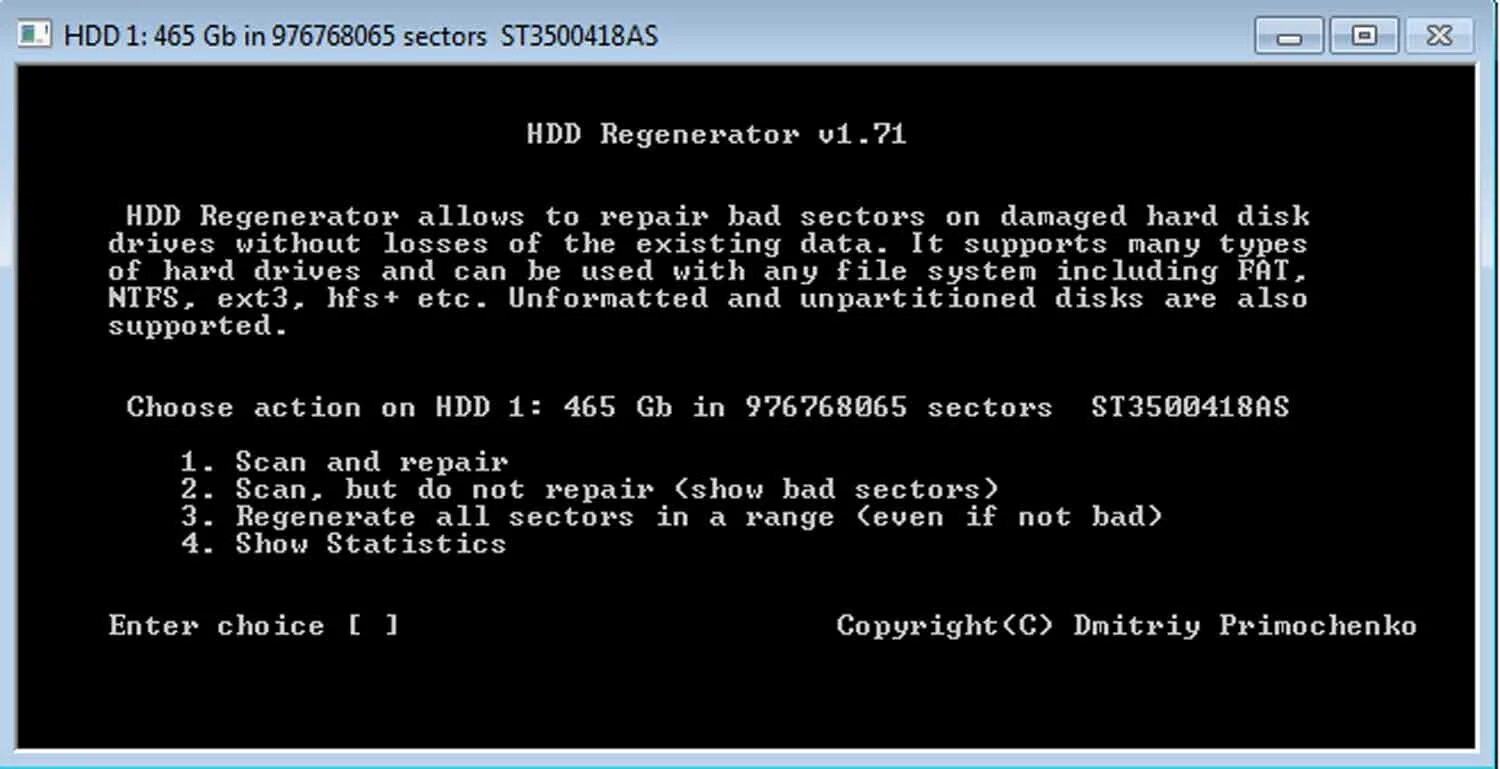The height and width of the screenshot is (769, 1500).
Task: Maximize the HDD Regenerator console window
Action: pyautogui.click(x=1364, y=37)
